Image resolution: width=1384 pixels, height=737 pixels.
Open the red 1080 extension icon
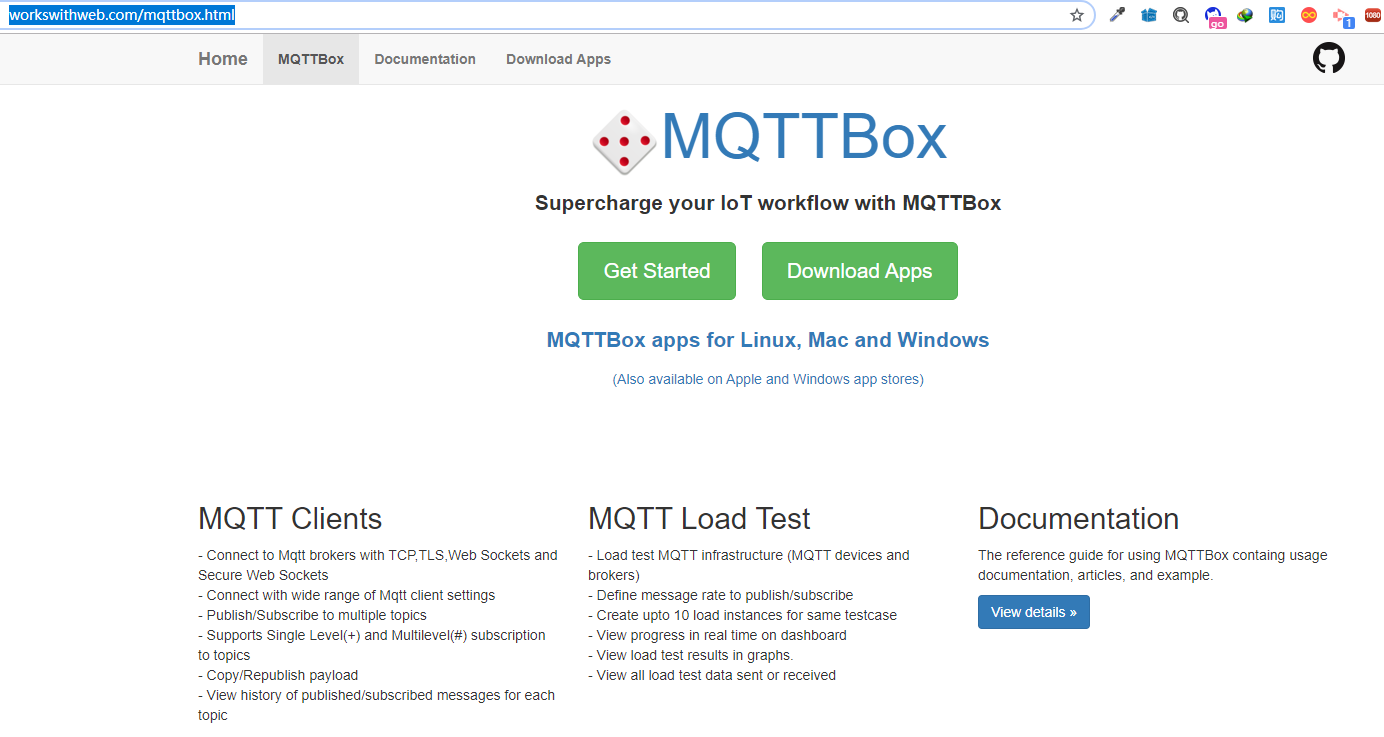coord(1373,15)
